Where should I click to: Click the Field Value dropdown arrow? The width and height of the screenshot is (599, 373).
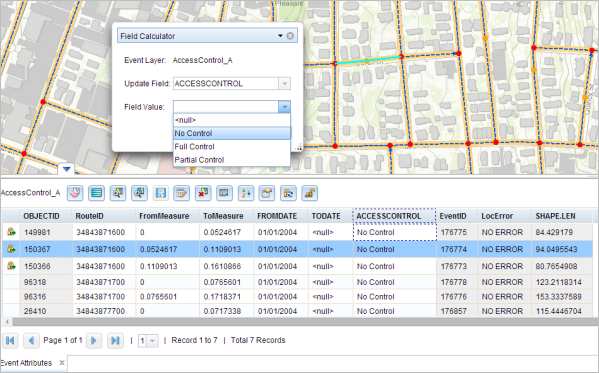285,107
